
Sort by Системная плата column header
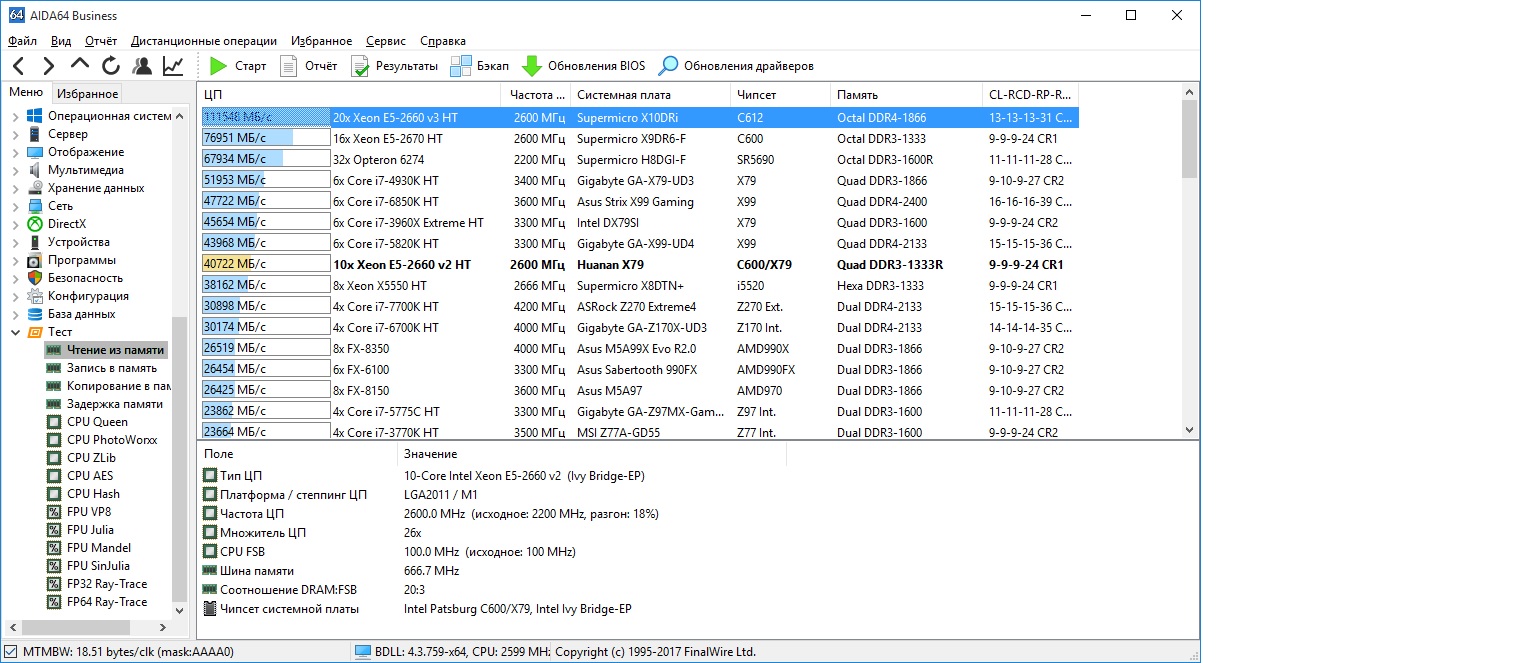(650, 95)
